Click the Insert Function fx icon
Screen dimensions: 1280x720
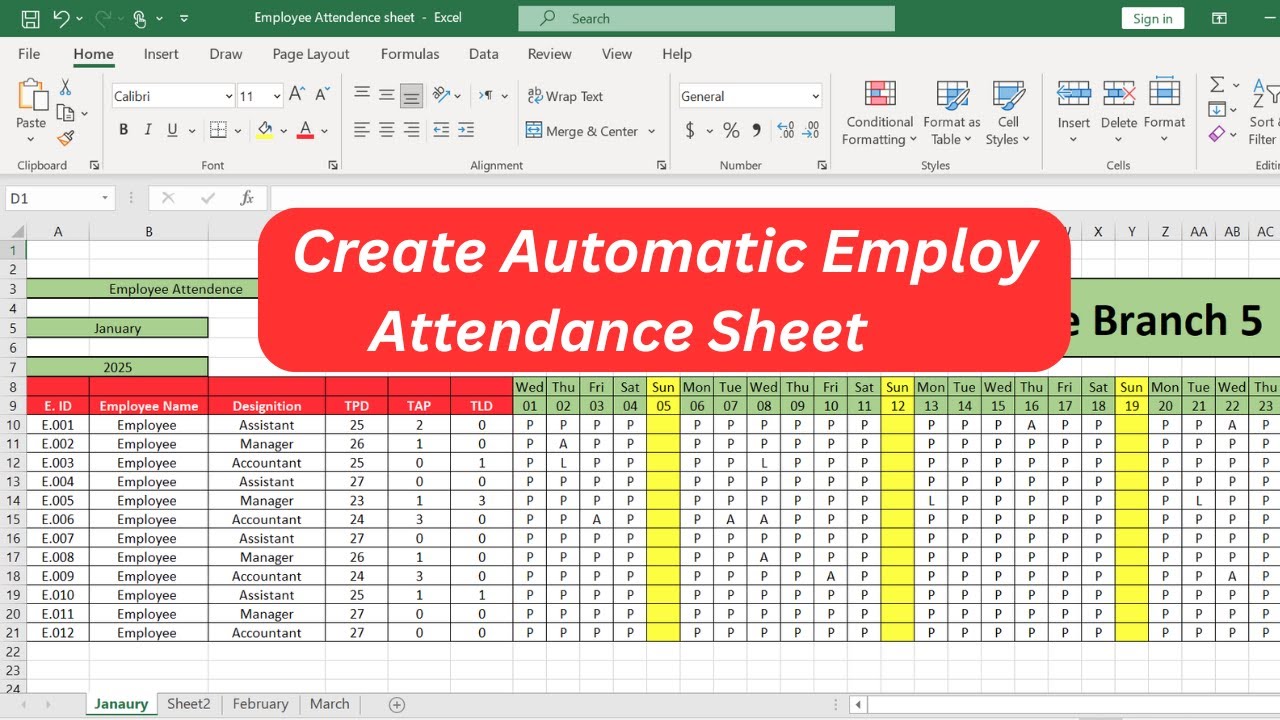click(247, 198)
